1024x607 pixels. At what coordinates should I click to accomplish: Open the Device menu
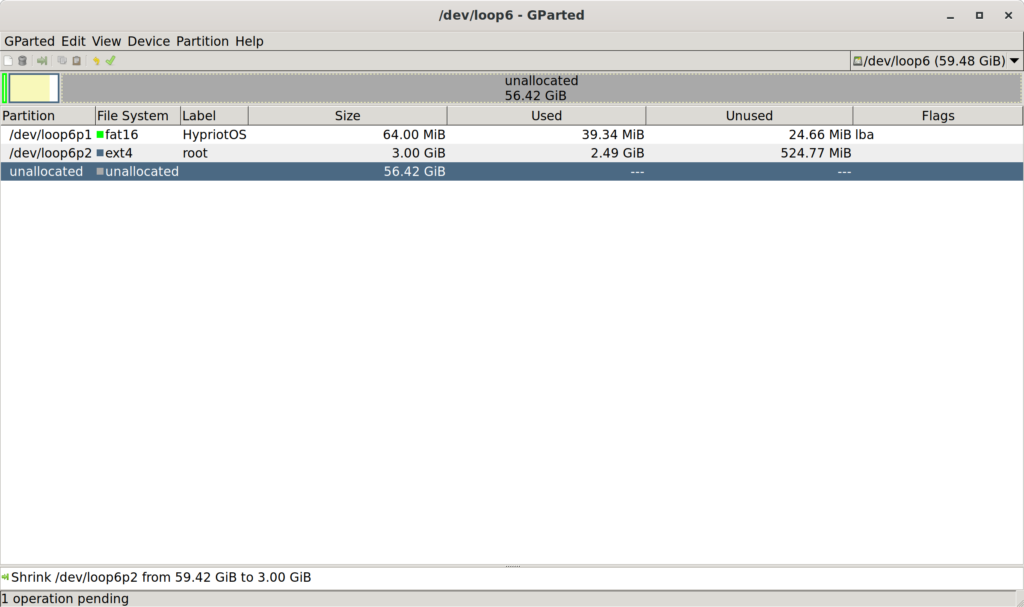coord(149,41)
